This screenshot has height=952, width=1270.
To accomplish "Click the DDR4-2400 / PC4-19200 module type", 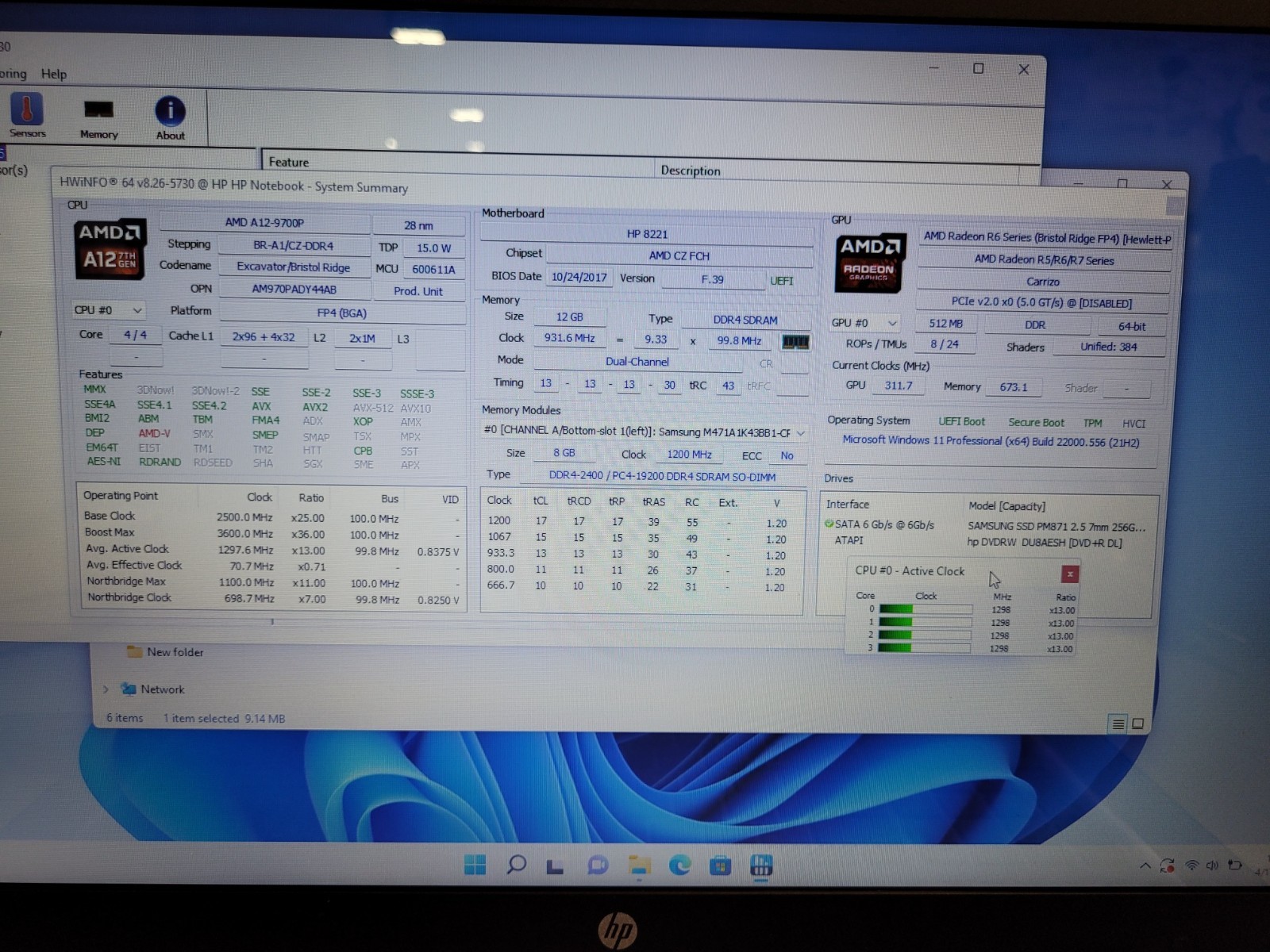I will tap(662, 476).
